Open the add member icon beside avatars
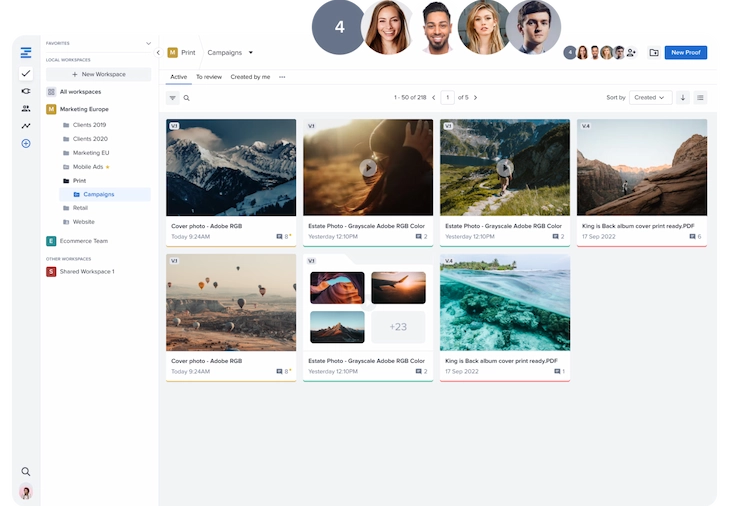This screenshot has width=745, height=506. (x=631, y=52)
